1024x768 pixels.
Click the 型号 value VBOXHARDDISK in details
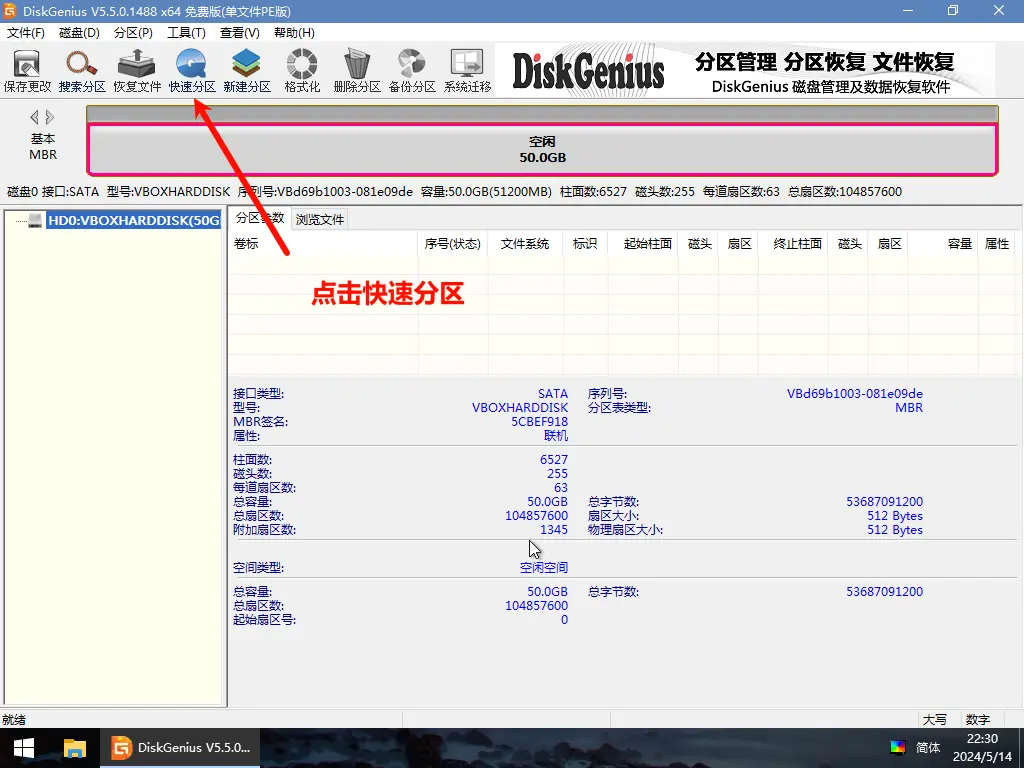tap(520, 408)
